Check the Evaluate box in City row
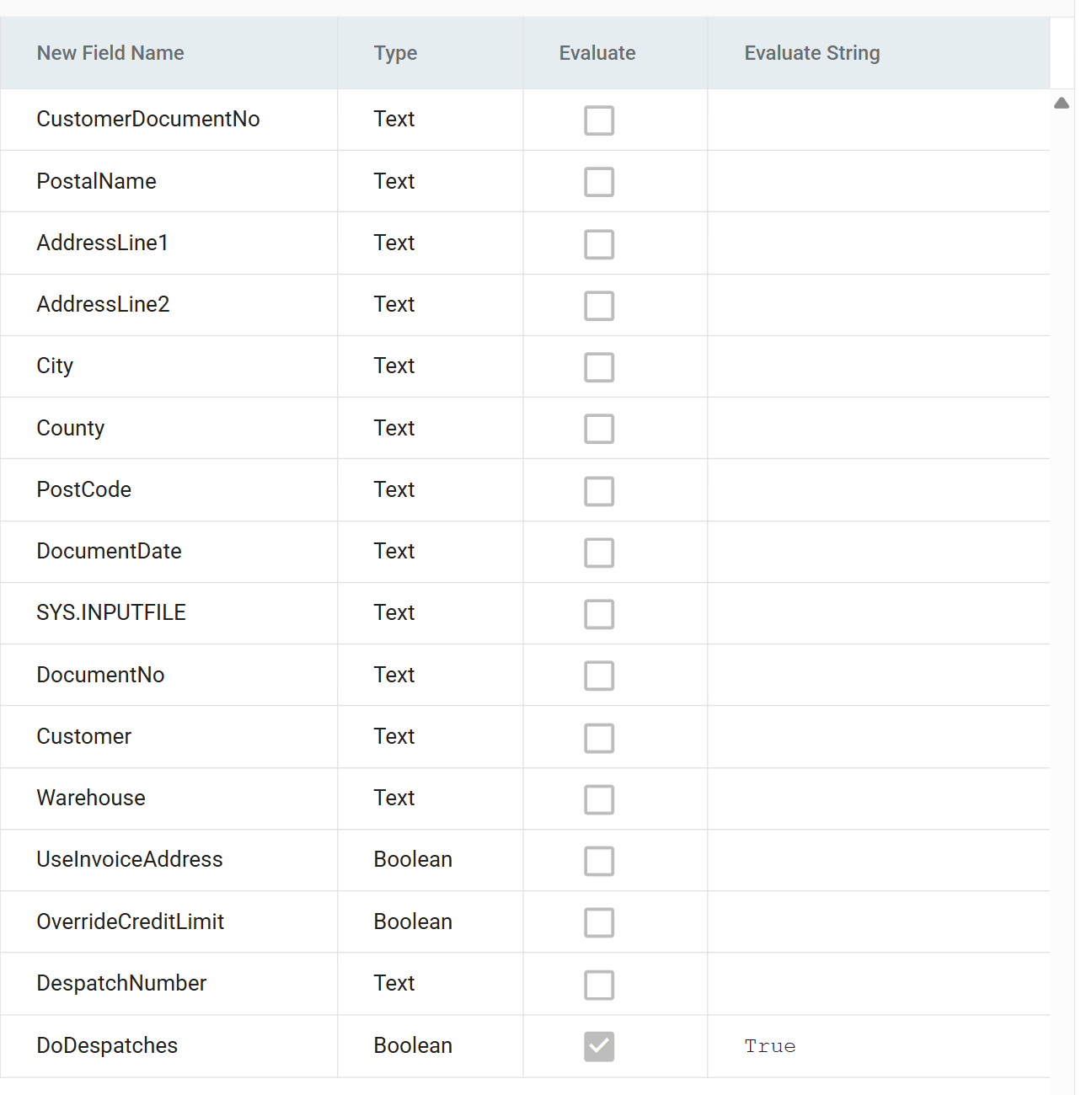The image size is (1092, 1095). (599, 367)
